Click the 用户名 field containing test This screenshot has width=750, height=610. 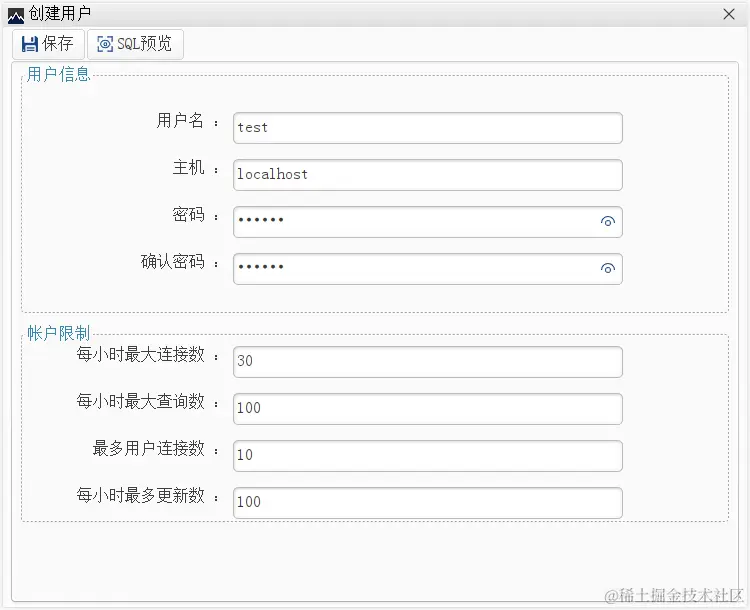tap(428, 128)
